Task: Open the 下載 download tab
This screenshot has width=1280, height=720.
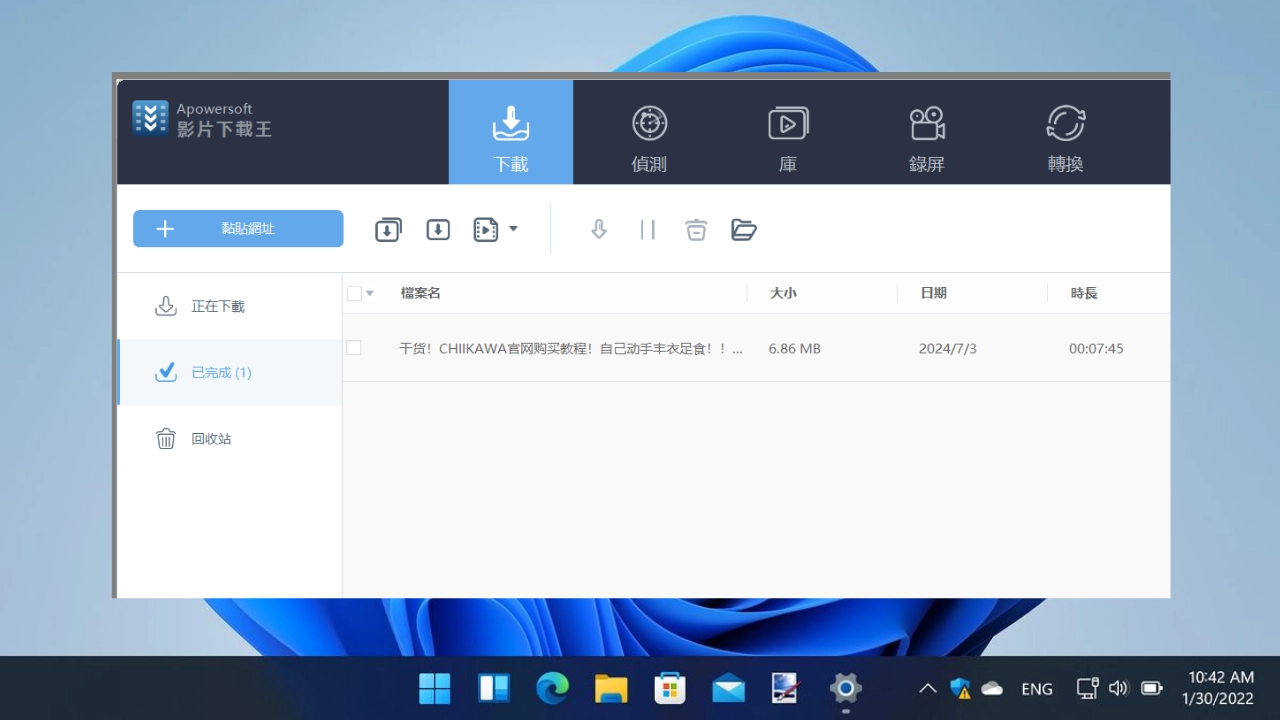Action: point(511,132)
